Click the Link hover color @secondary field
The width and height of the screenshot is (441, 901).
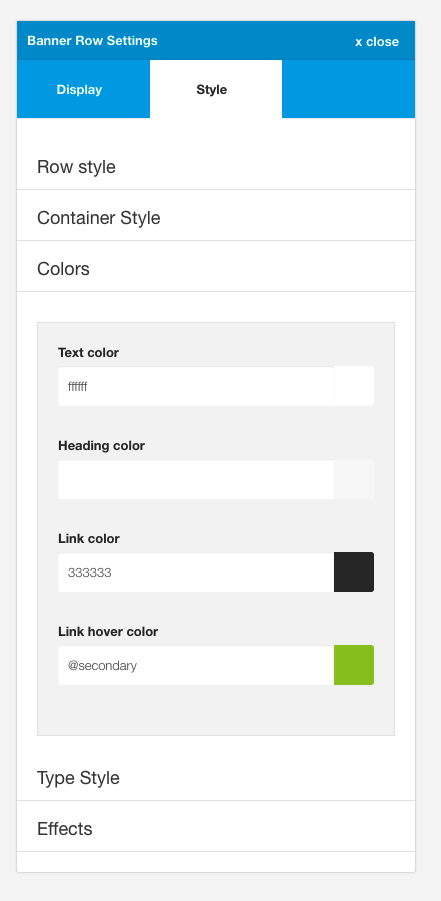coord(195,666)
